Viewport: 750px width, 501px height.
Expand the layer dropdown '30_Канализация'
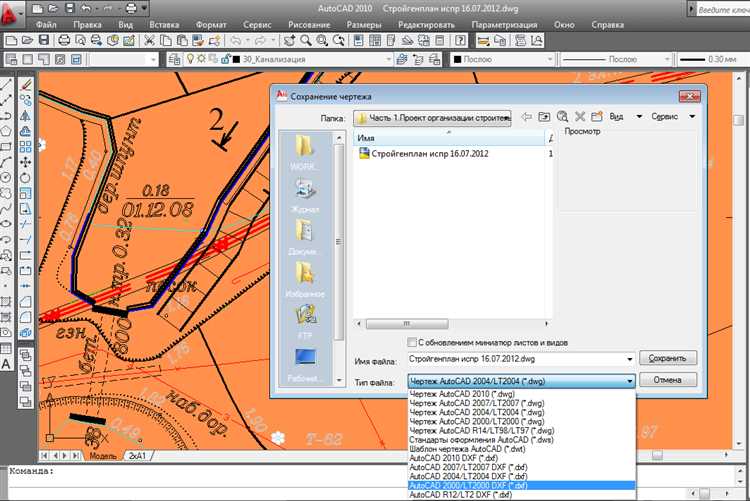coord(388,59)
